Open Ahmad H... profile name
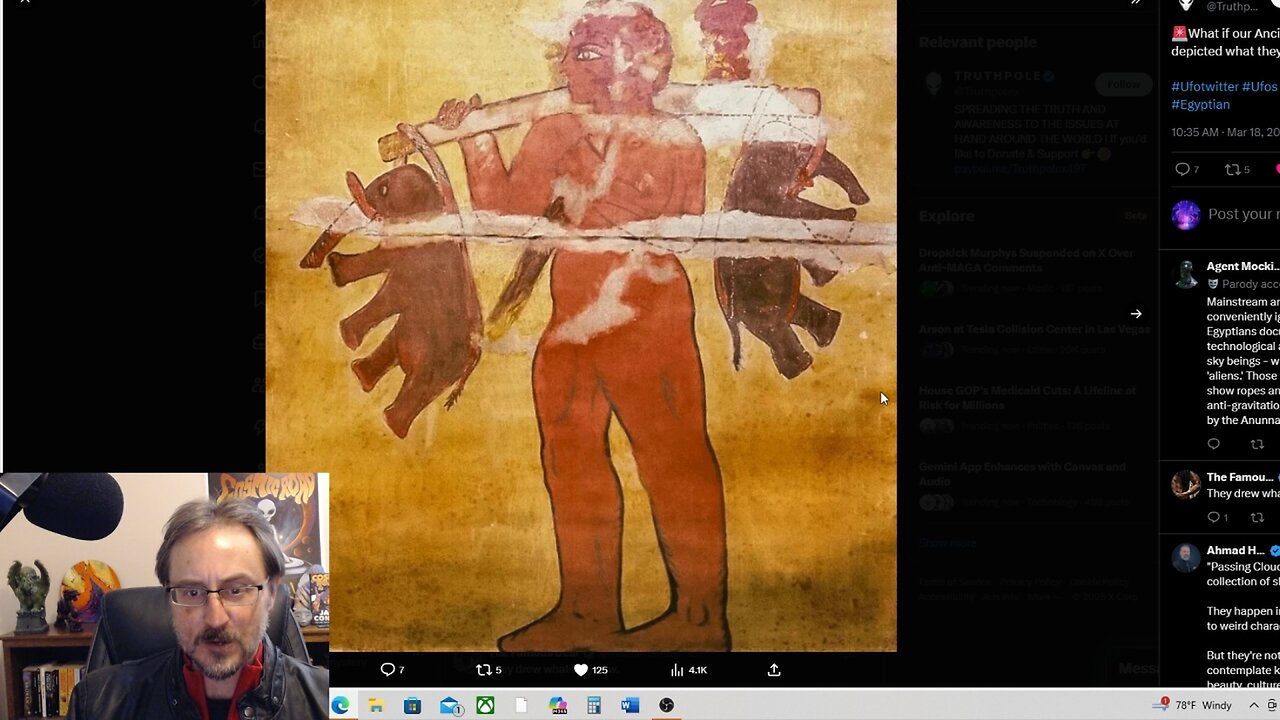The width and height of the screenshot is (1280, 720). coord(1236,550)
